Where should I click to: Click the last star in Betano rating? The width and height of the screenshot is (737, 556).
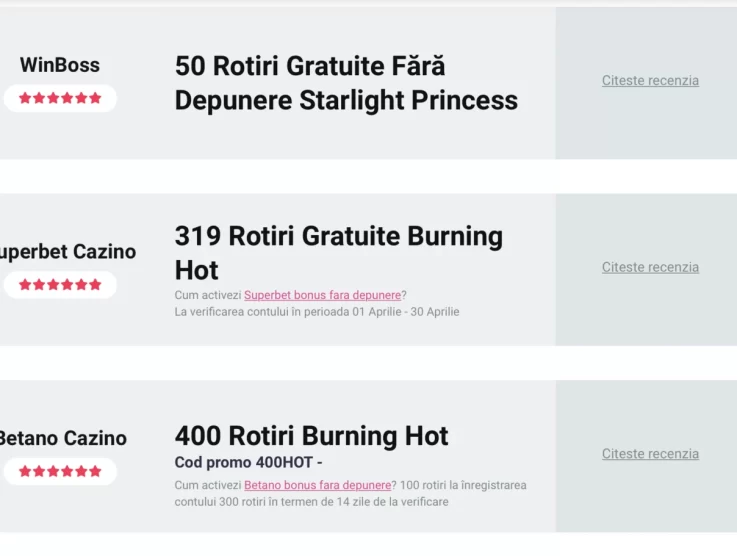click(95, 471)
